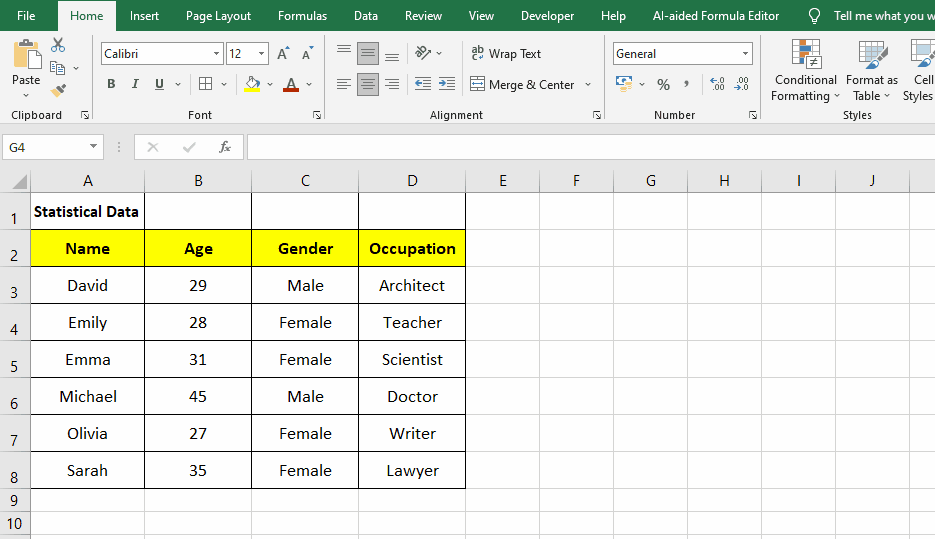Screen dimensions: 935x539
Task: Activate the Format Painter brush
Action: (58, 91)
